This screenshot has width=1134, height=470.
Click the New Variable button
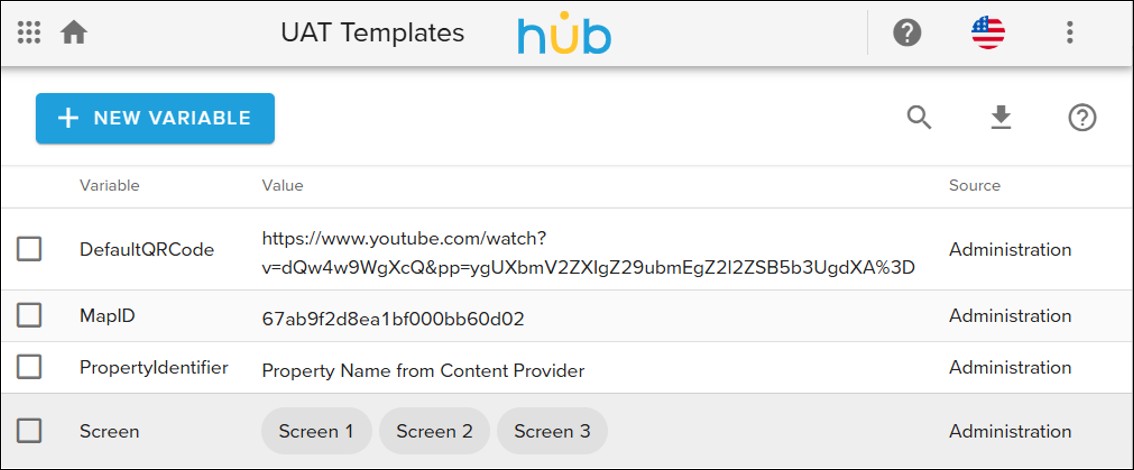pos(155,118)
